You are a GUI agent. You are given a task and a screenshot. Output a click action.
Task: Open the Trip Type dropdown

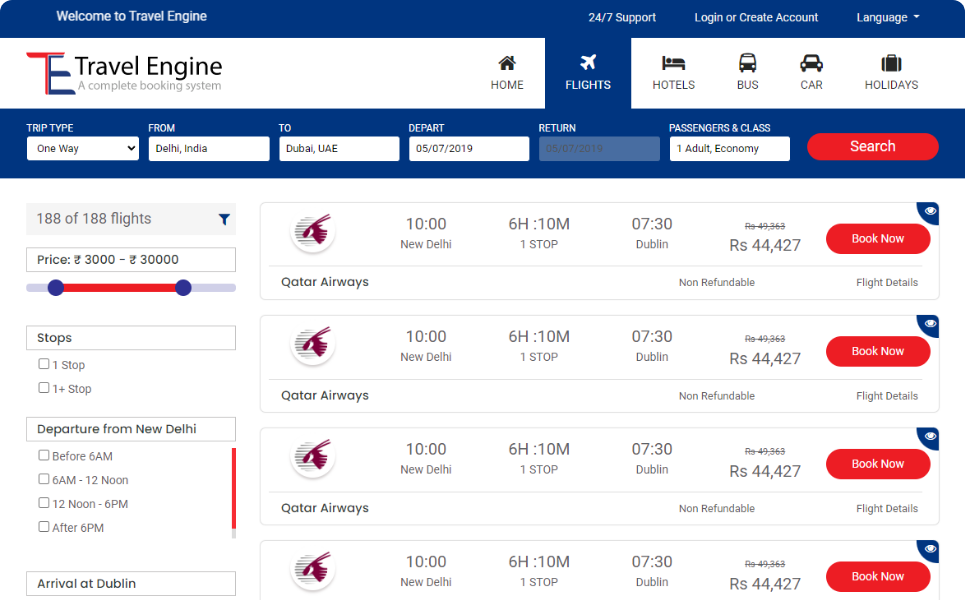pos(83,149)
